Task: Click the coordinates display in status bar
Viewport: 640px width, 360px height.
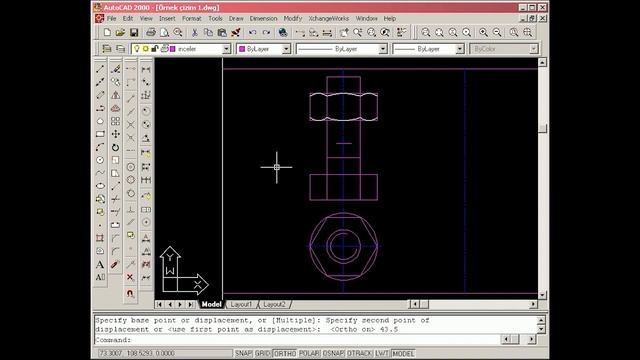Action: point(164,353)
